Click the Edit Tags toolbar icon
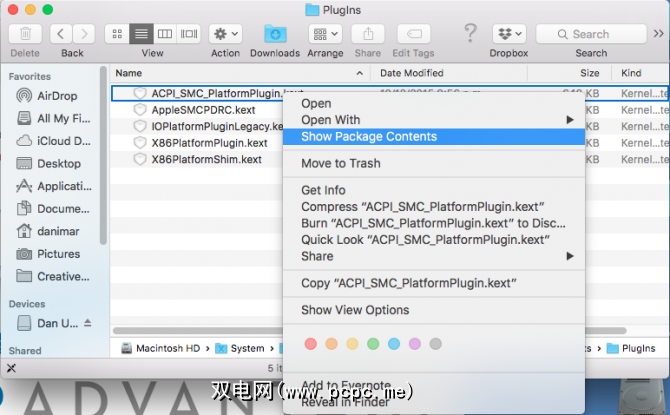This screenshot has height=415, width=670. click(413, 34)
